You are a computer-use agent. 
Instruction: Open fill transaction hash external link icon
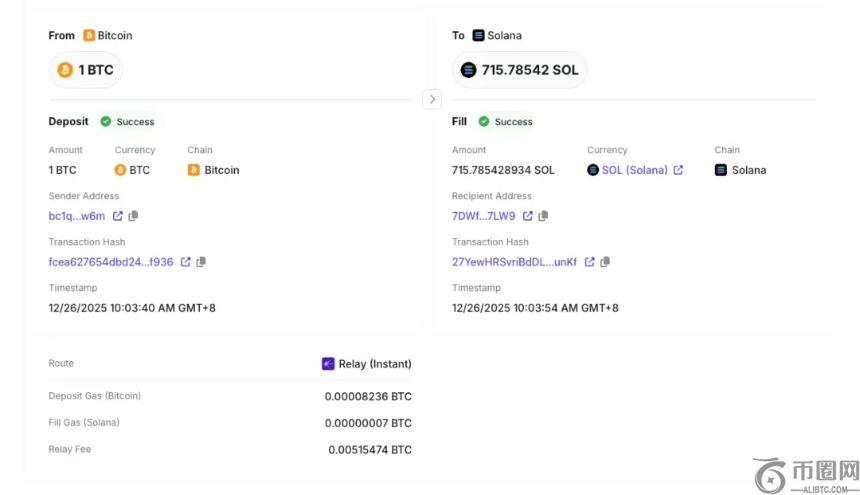[x=589, y=262]
